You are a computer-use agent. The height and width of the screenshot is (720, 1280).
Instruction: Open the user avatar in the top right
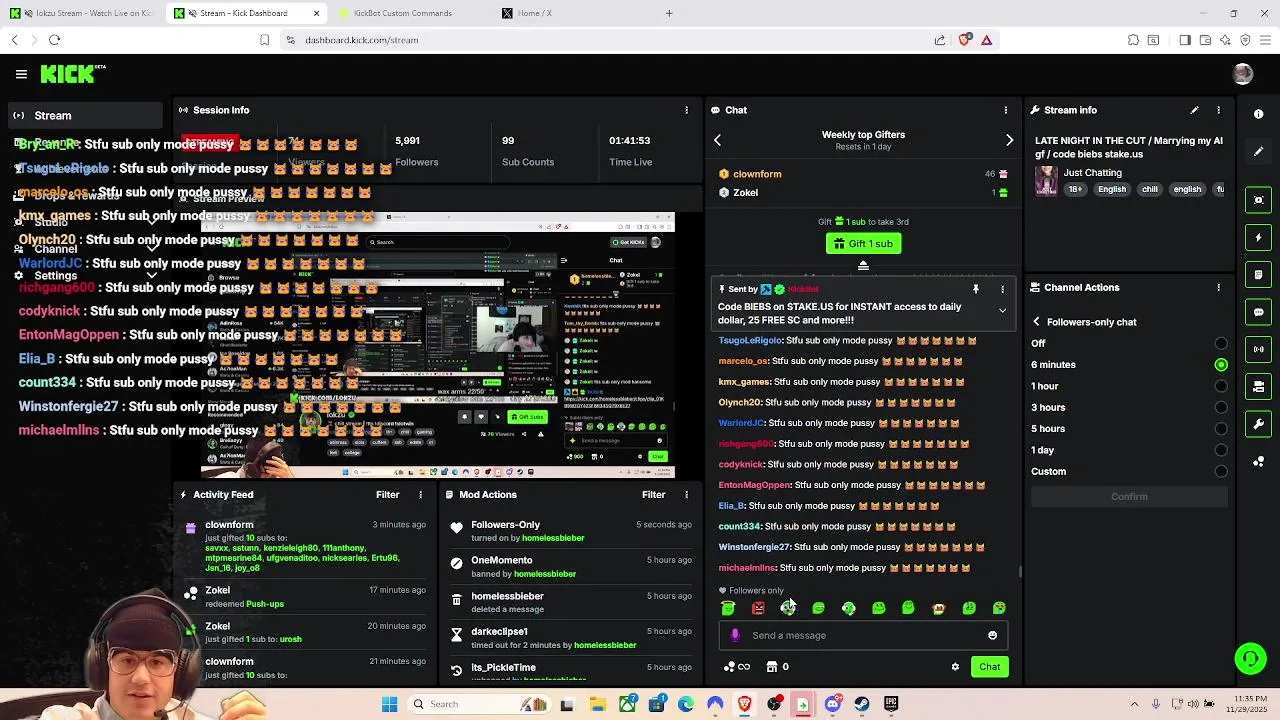click(1243, 74)
